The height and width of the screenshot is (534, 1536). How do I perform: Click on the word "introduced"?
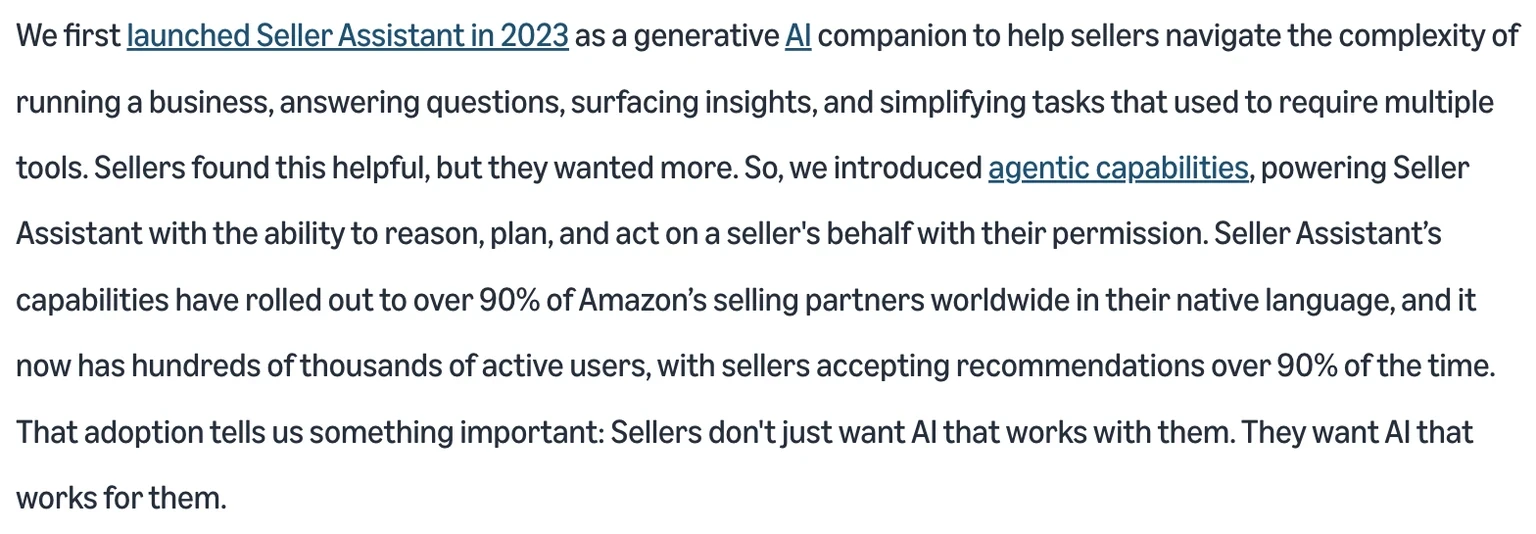[x=907, y=169]
